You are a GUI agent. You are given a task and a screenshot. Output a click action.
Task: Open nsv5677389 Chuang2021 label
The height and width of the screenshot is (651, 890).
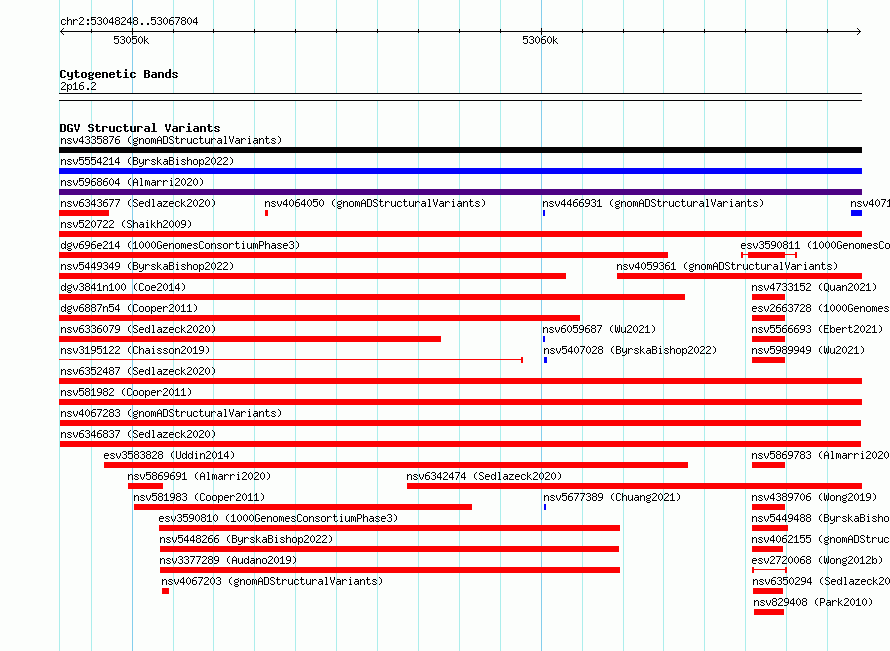[x=612, y=497]
